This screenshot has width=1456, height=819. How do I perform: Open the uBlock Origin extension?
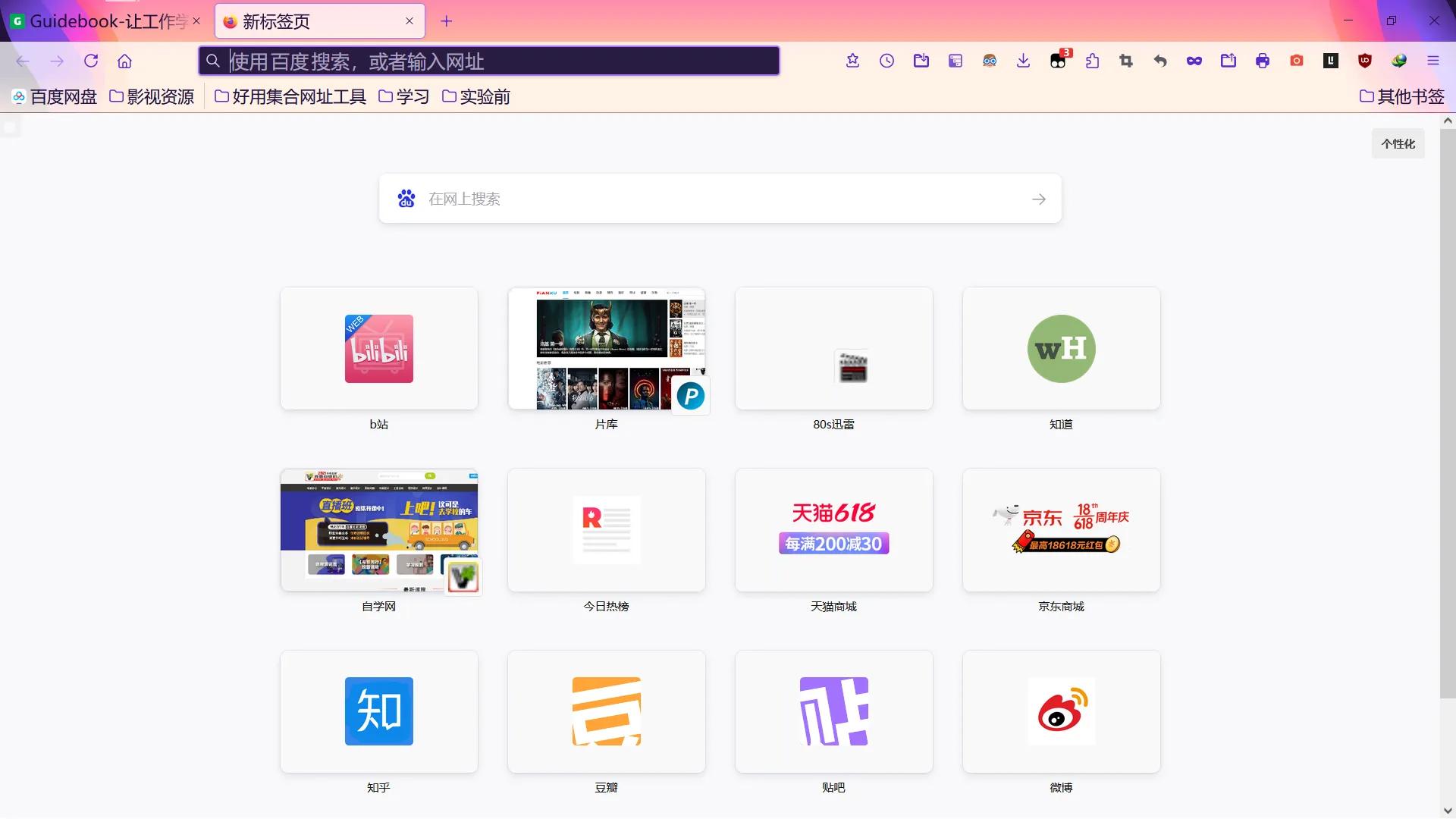coord(1364,61)
